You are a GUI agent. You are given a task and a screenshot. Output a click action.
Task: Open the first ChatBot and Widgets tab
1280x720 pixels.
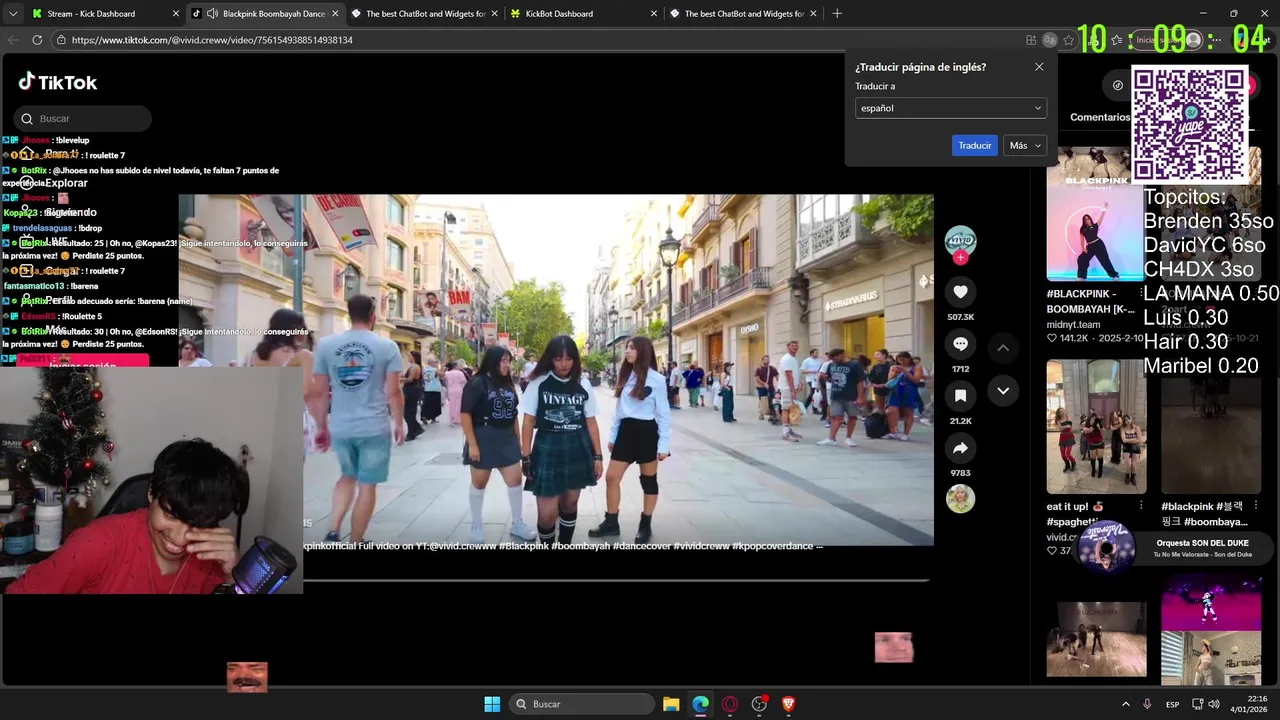pos(425,14)
